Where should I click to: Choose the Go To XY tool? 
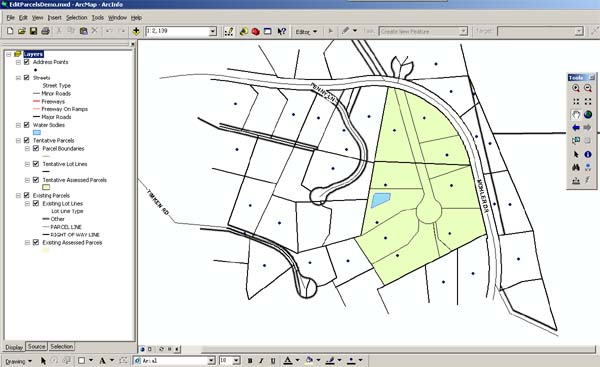588,167
